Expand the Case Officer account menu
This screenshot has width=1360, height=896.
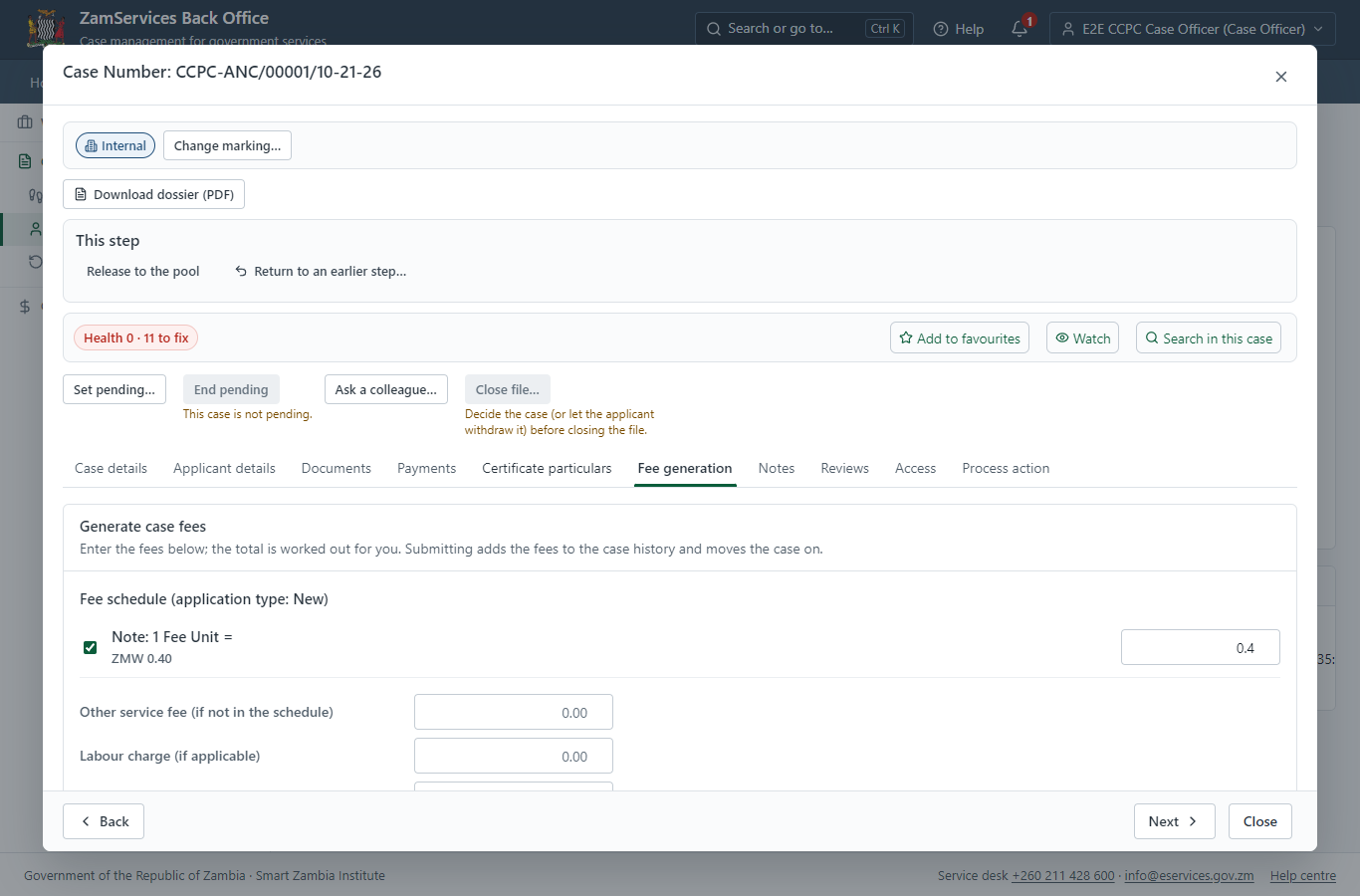point(1193,29)
